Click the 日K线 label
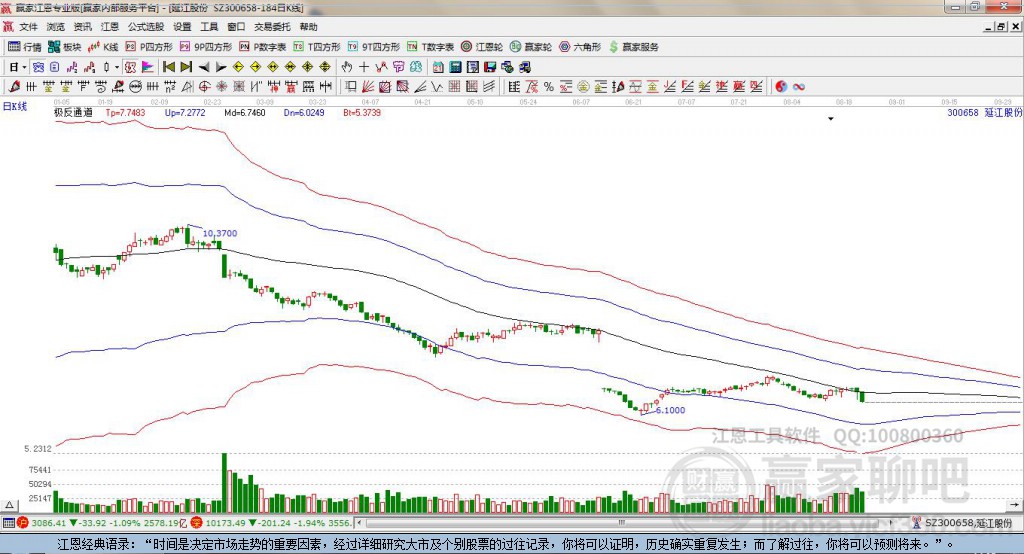This screenshot has width=1024, height=554. click(x=15, y=106)
